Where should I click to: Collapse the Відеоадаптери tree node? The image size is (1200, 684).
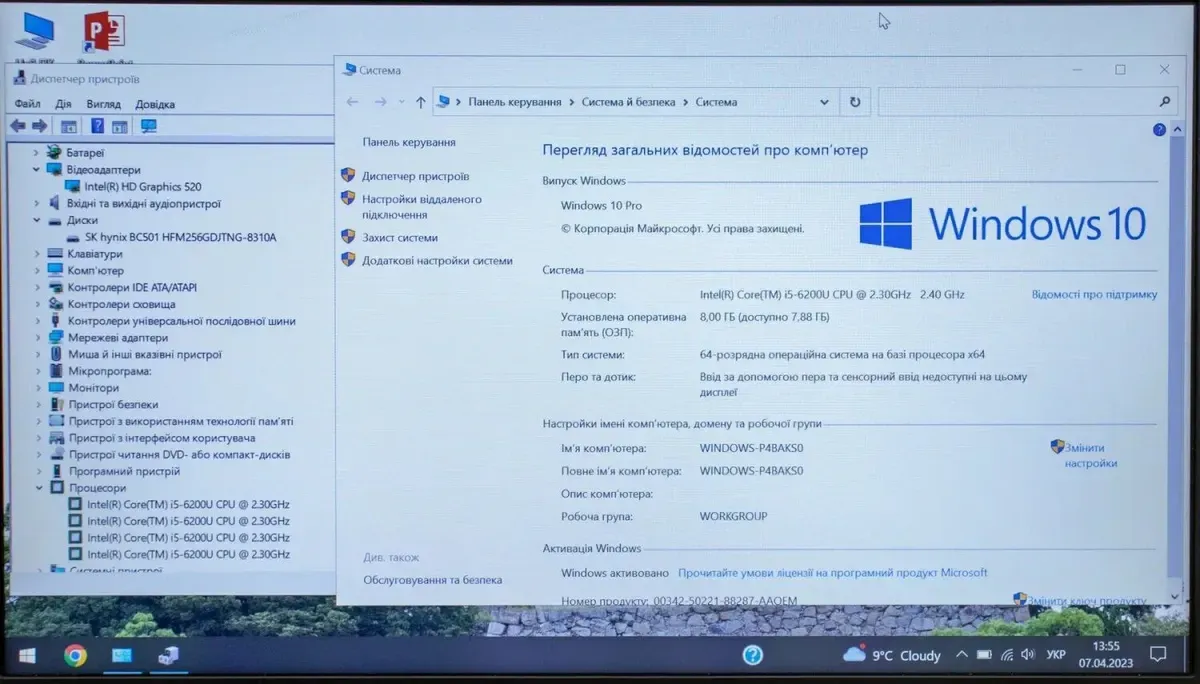tap(37, 170)
